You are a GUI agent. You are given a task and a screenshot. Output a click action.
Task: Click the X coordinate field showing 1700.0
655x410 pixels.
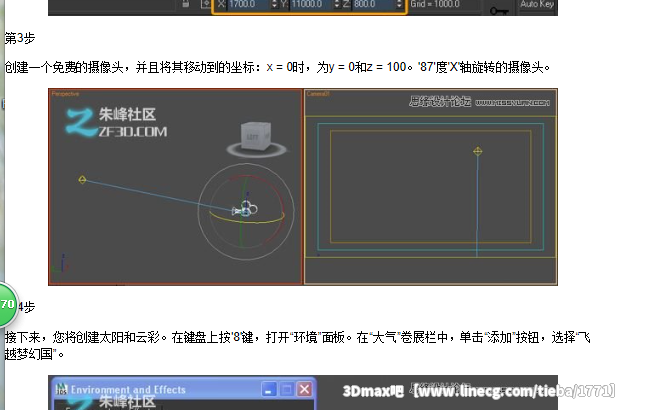(x=249, y=4)
